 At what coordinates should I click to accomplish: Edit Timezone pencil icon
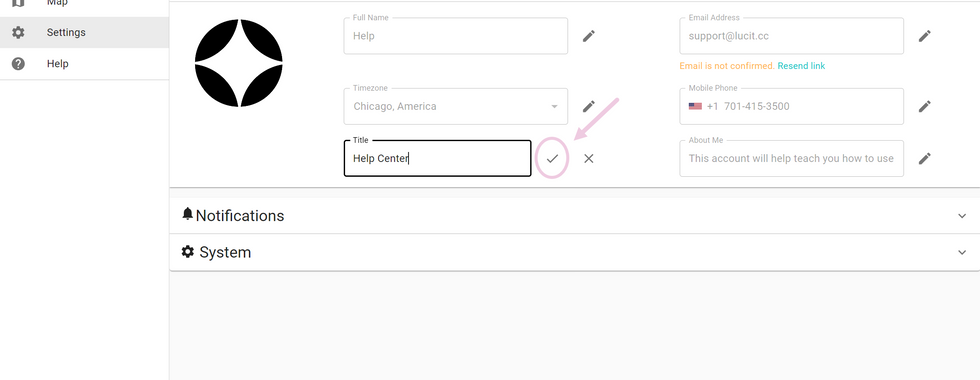click(589, 106)
